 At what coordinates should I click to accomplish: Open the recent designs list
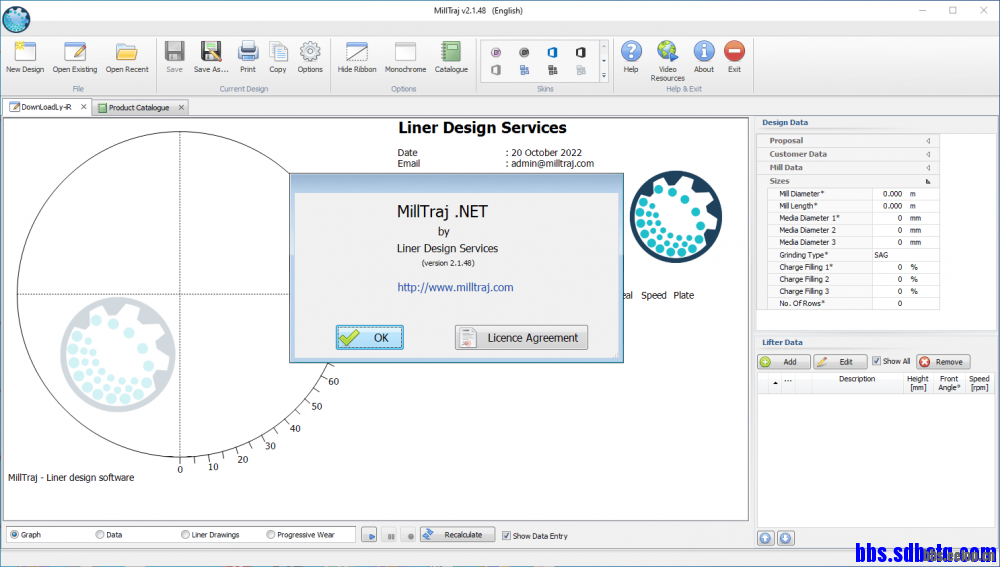pyautogui.click(x=127, y=57)
